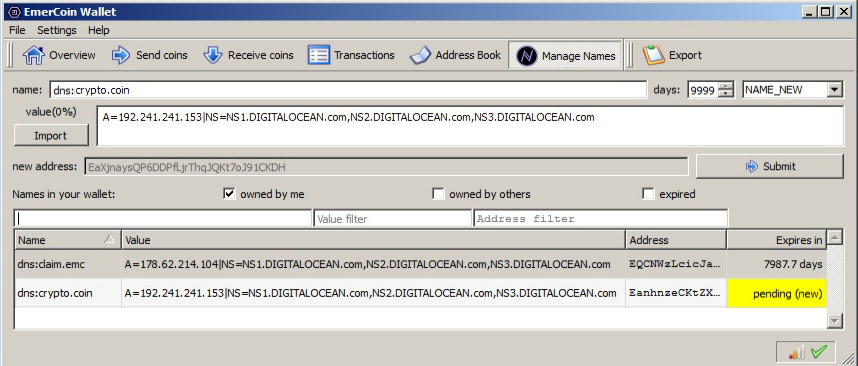Click the EanhnzeCKtZX address cell
This screenshot has width=858, height=366.
[675, 293]
